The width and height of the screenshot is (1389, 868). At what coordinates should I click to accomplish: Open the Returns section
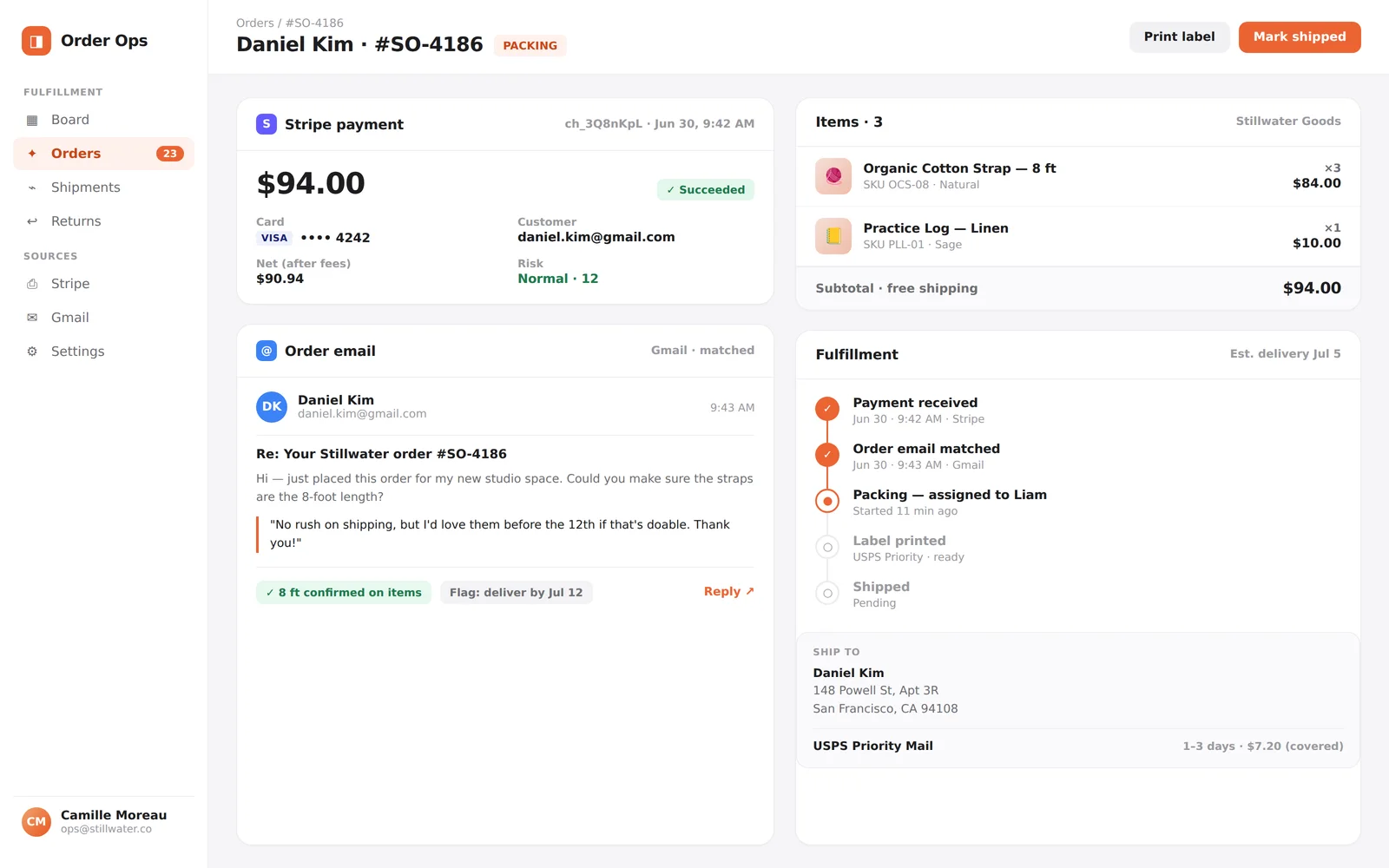103,221
